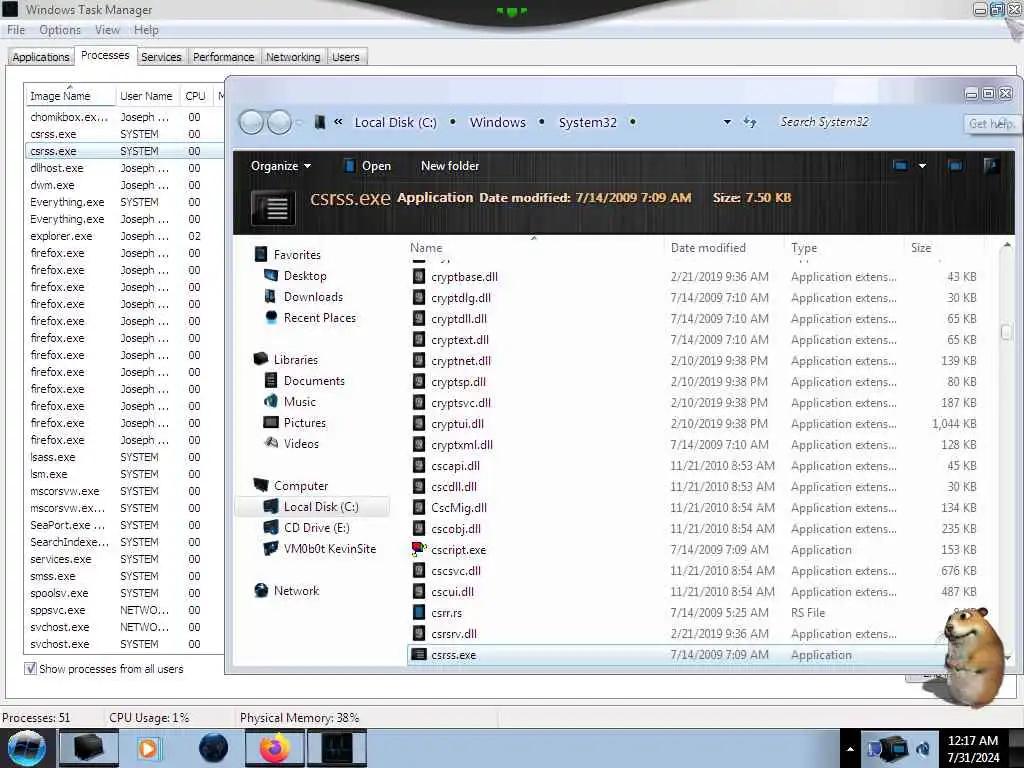Select CscMig.dll in file list

pos(695,507)
